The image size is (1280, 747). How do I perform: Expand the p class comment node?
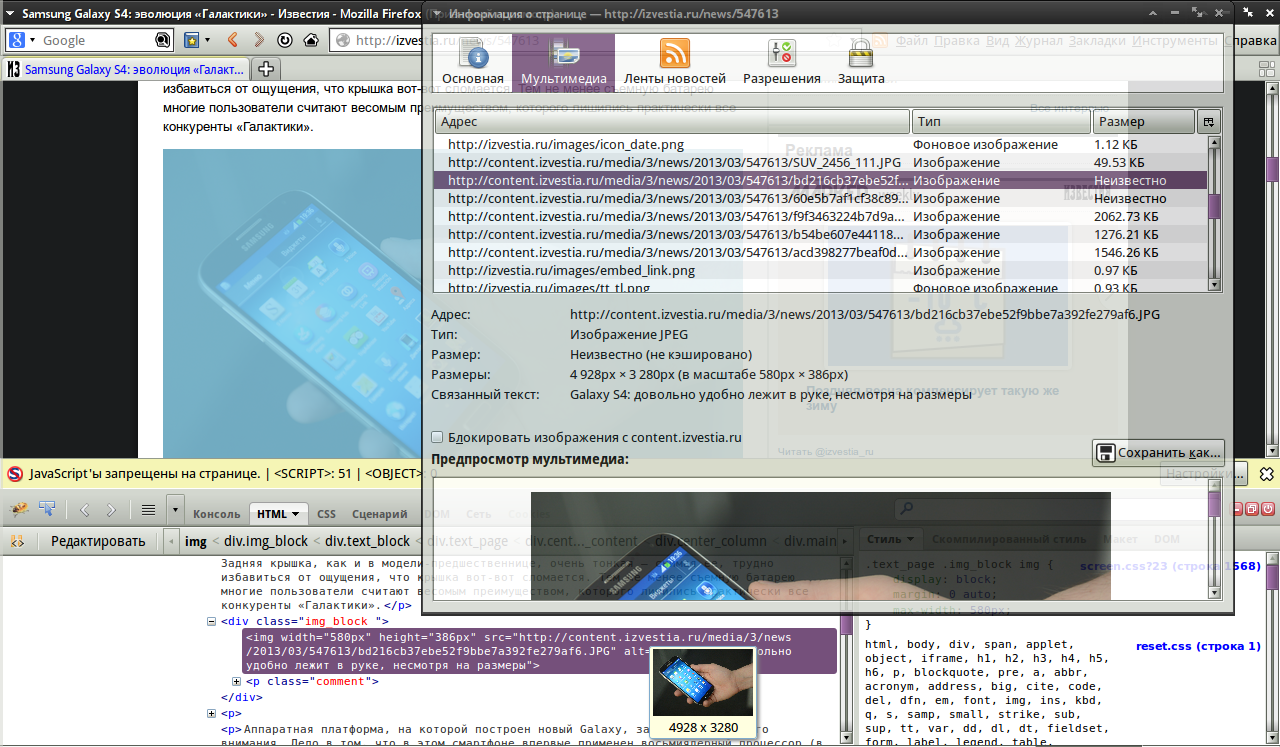click(x=237, y=682)
